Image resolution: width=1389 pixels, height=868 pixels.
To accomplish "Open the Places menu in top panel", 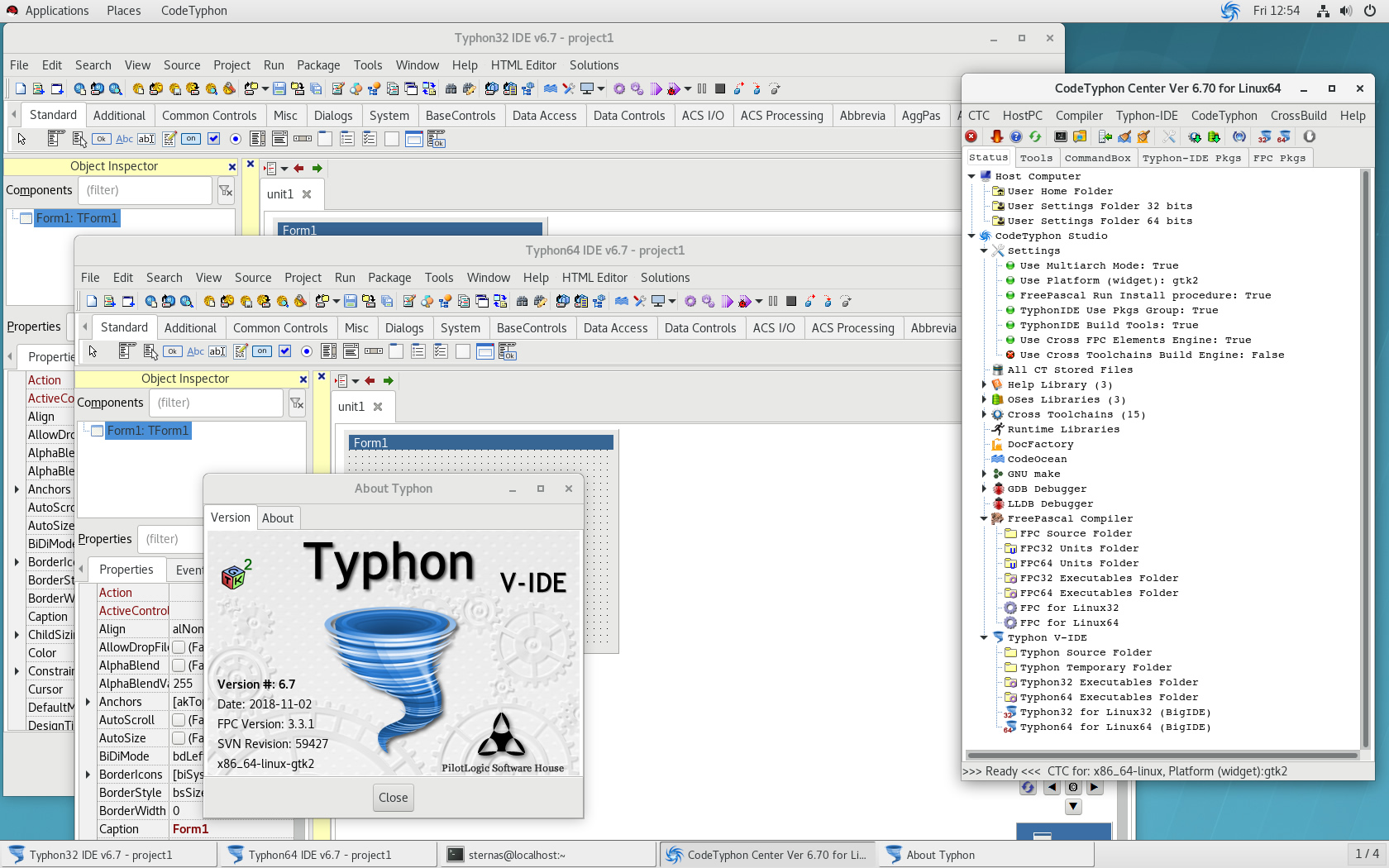I will 124,11.
